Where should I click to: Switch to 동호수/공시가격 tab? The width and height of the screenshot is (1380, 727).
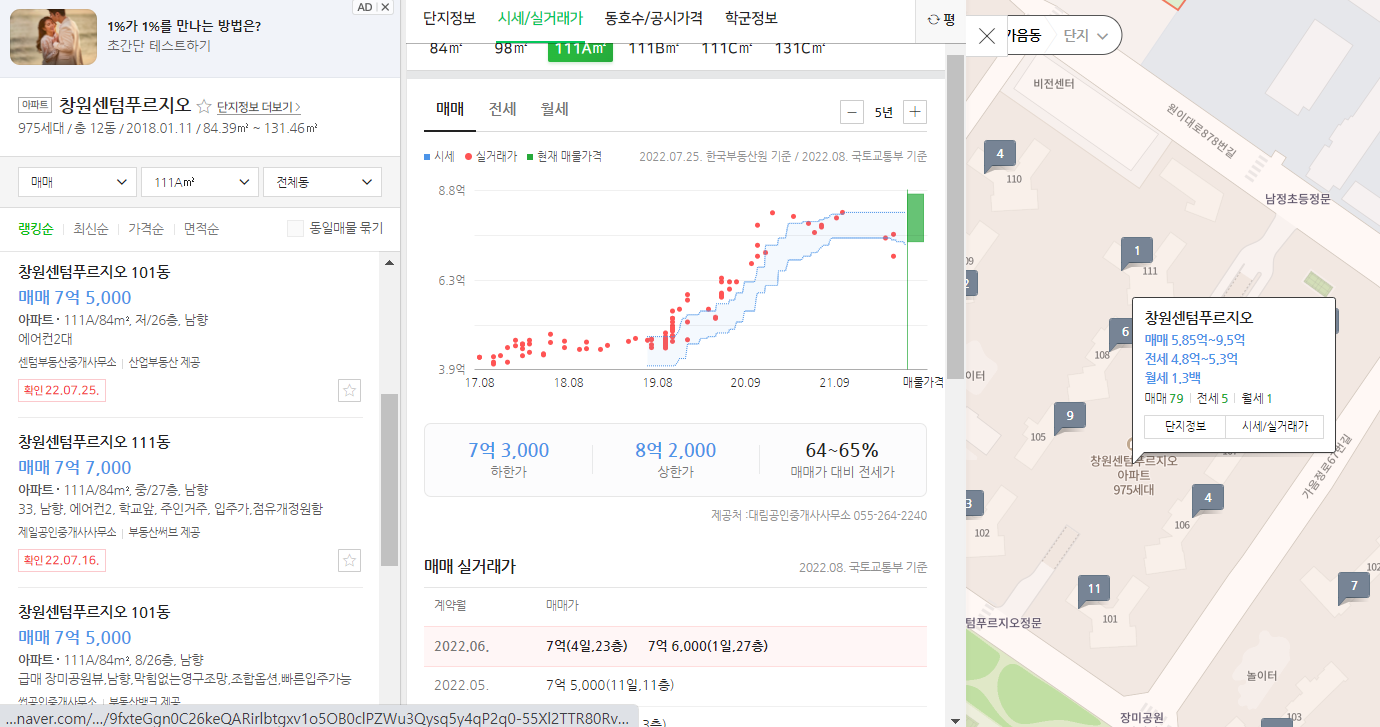tap(654, 18)
